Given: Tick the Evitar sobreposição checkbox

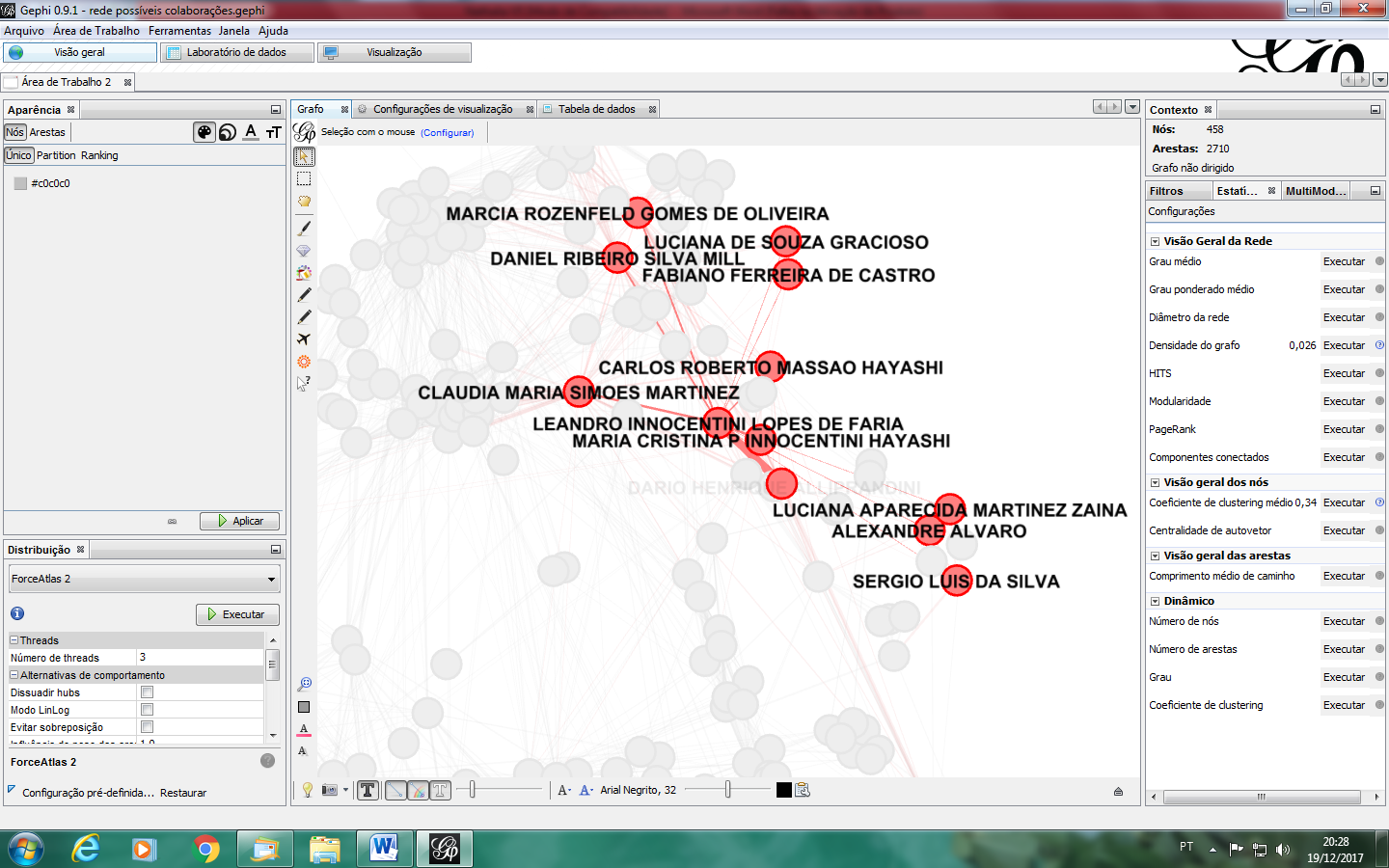Looking at the screenshot, I should tap(148, 727).
